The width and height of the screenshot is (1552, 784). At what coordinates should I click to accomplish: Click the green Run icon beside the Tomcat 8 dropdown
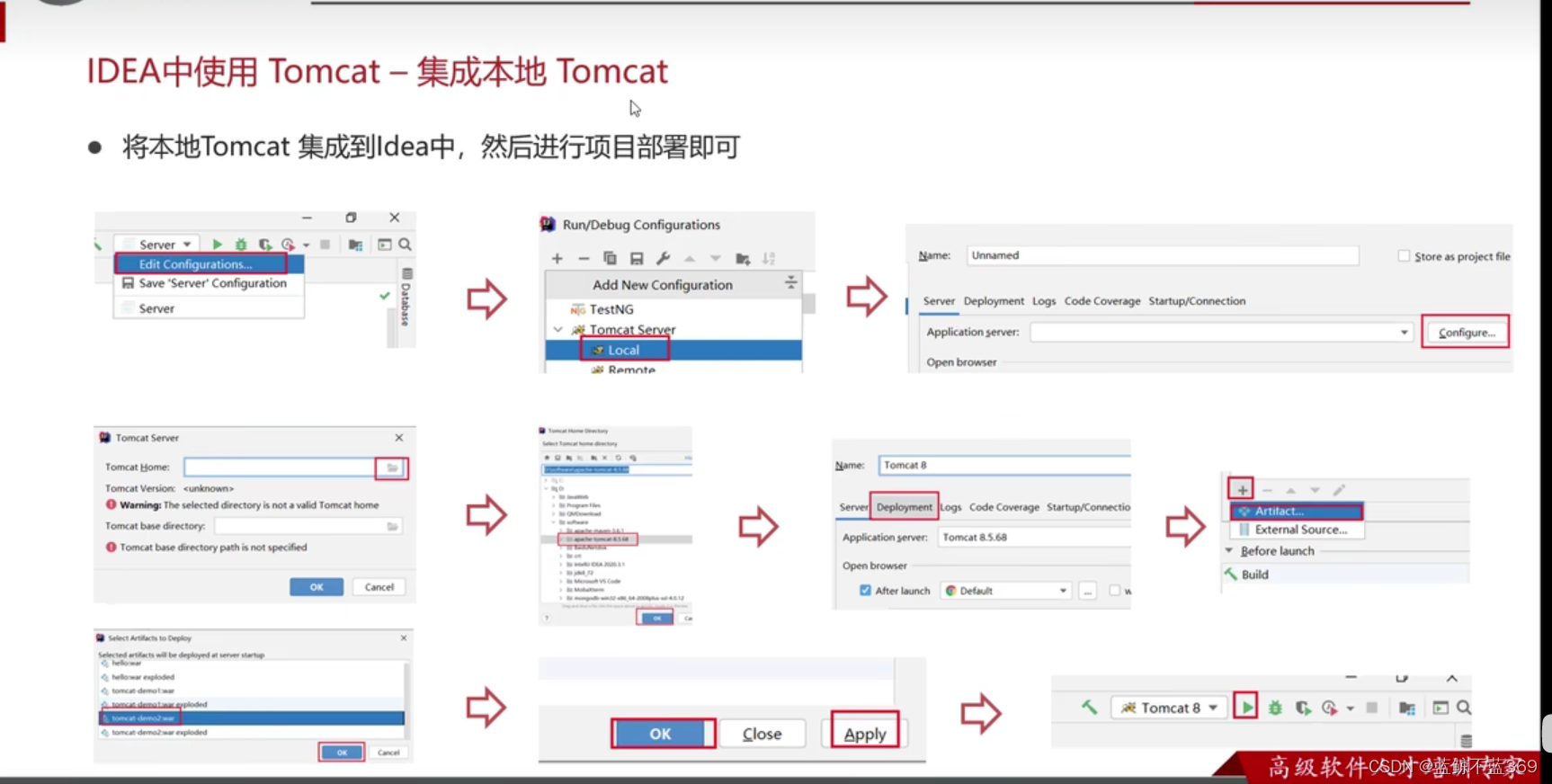(x=1246, y=708)
